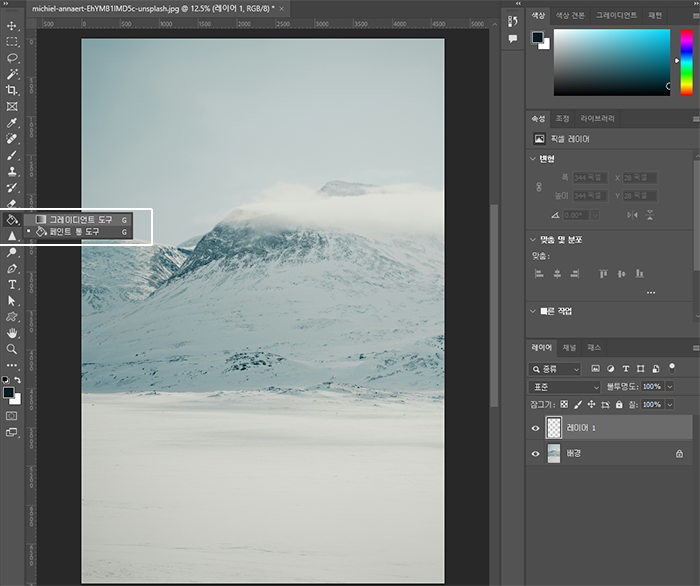Open the Color panel options menu
Screen dimensions: 700x586
pos(696,16)
